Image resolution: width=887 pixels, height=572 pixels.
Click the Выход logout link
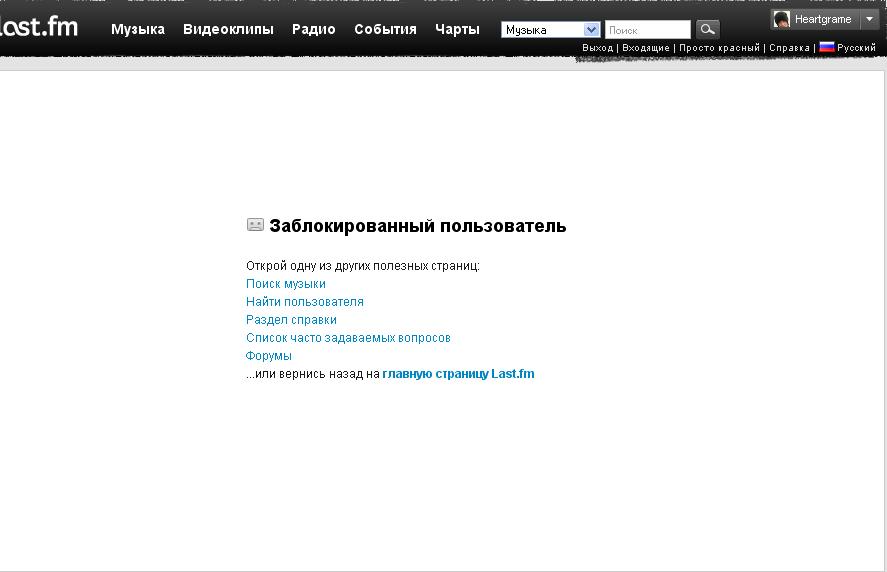click(x=597, y=48)
